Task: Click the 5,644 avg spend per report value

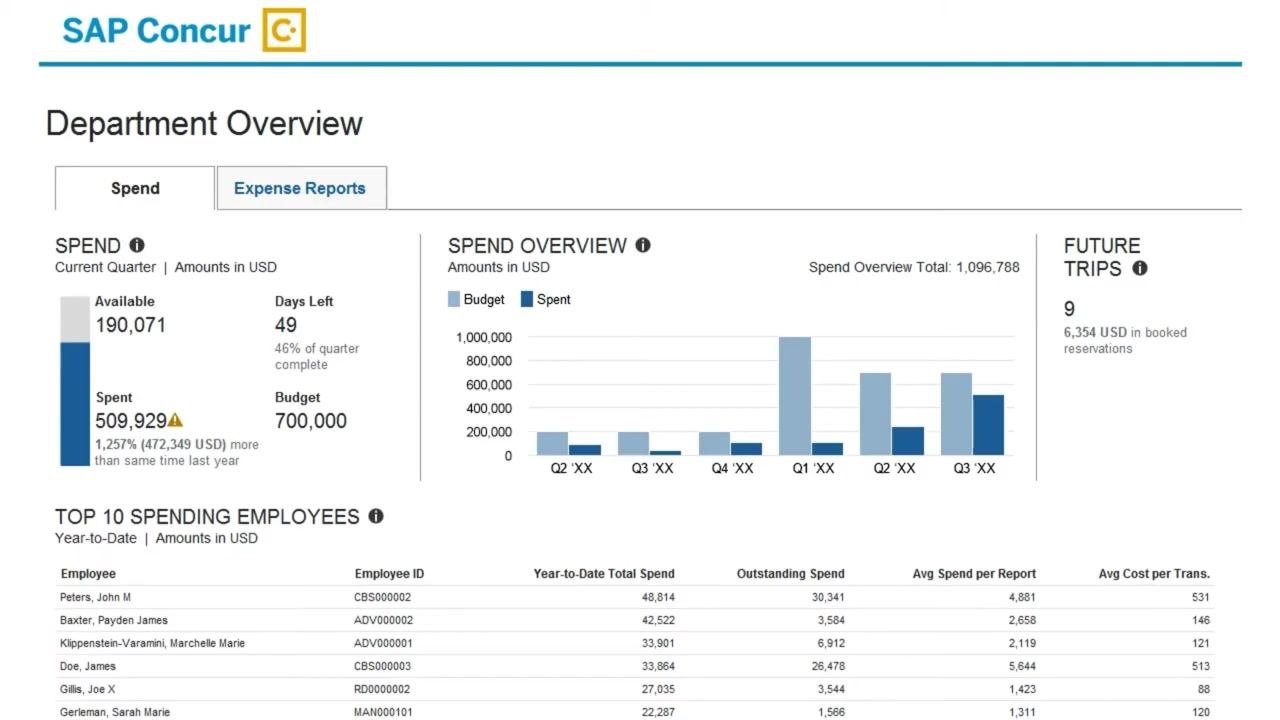Action: [x=1020, y=666]
